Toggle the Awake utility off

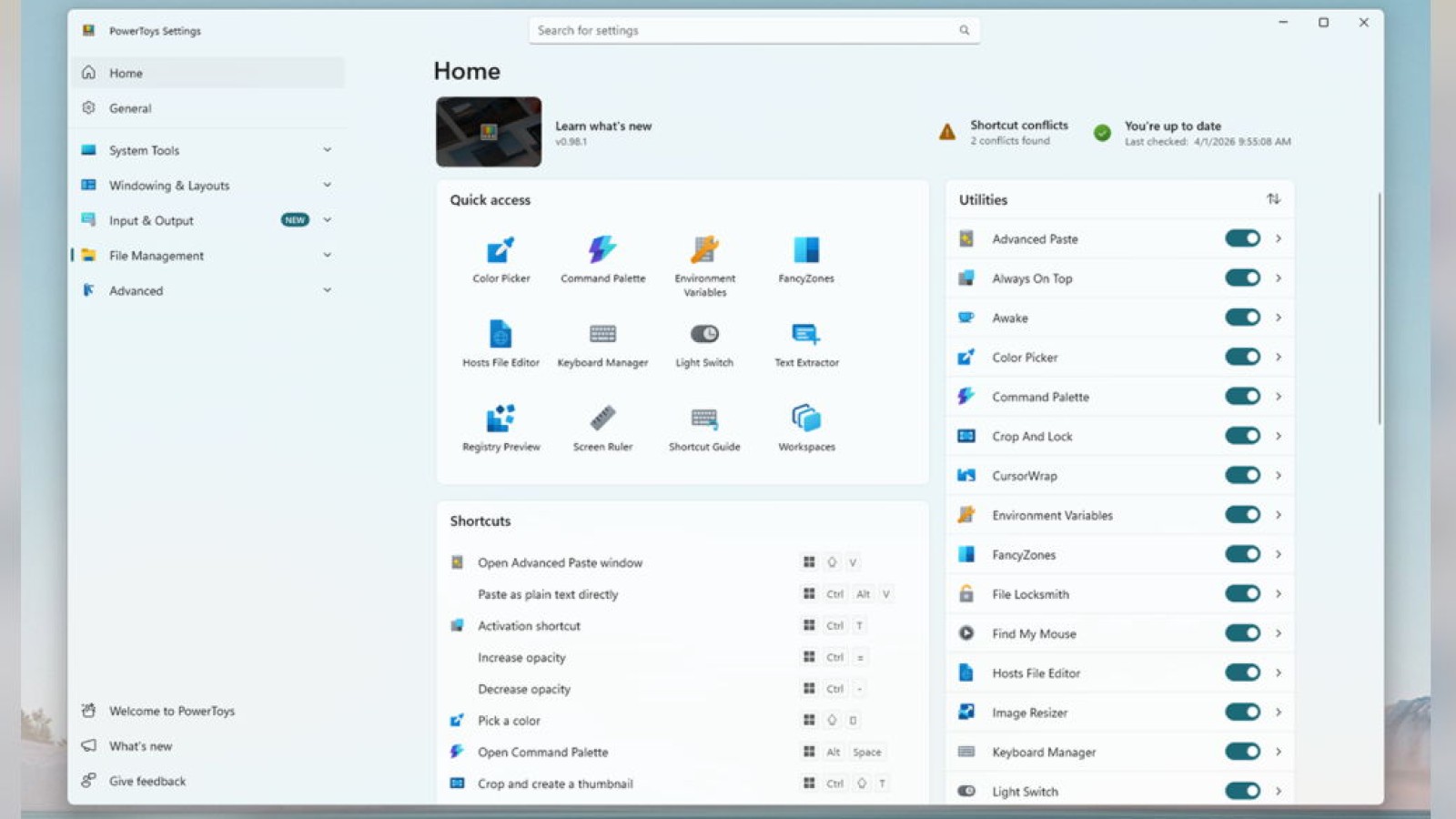tap(1242, 317)
